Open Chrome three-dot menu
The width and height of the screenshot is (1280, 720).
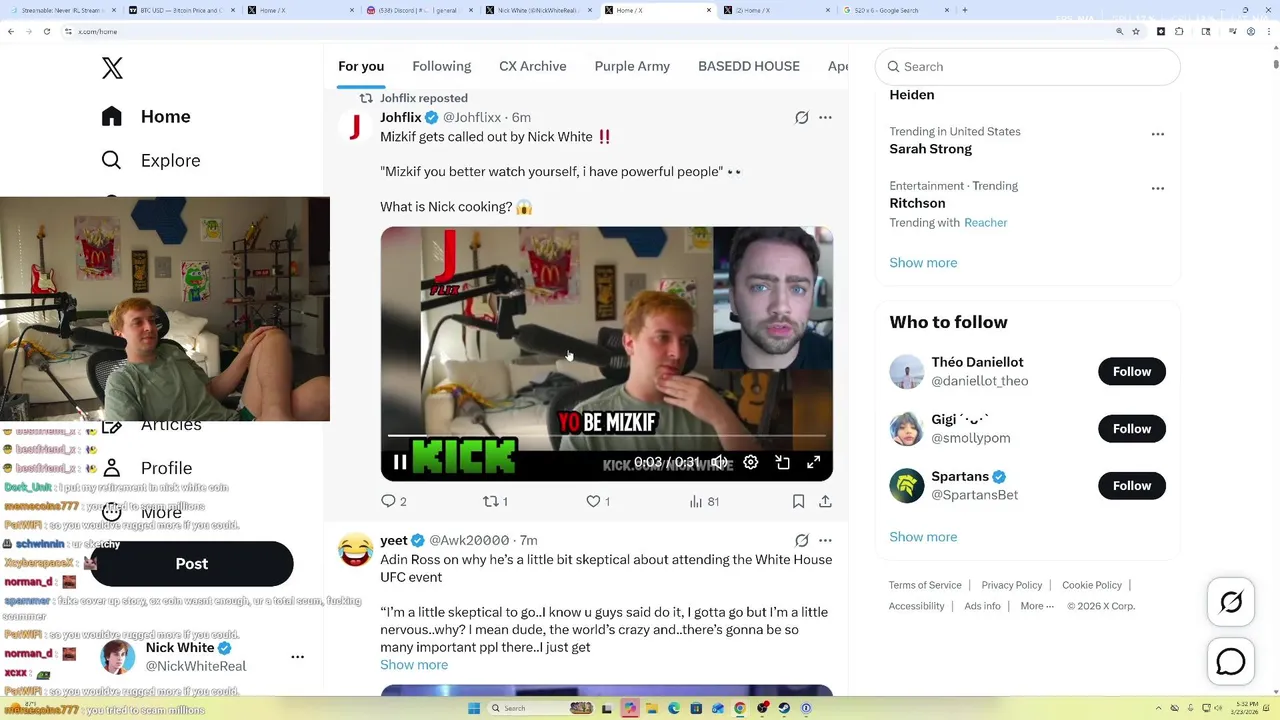[1270, 32]
